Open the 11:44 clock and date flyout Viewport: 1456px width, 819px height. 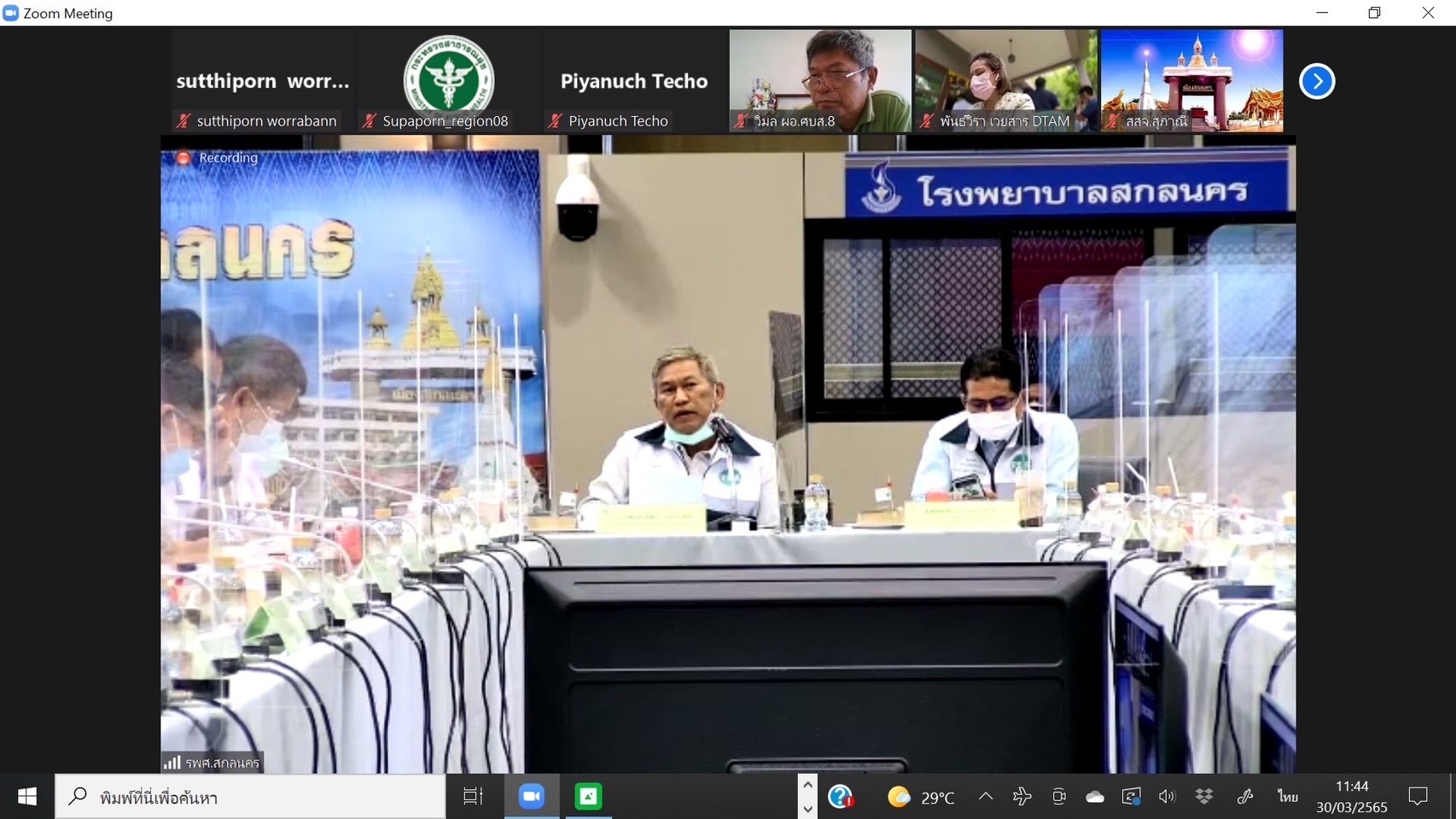tap(1351, 797)
